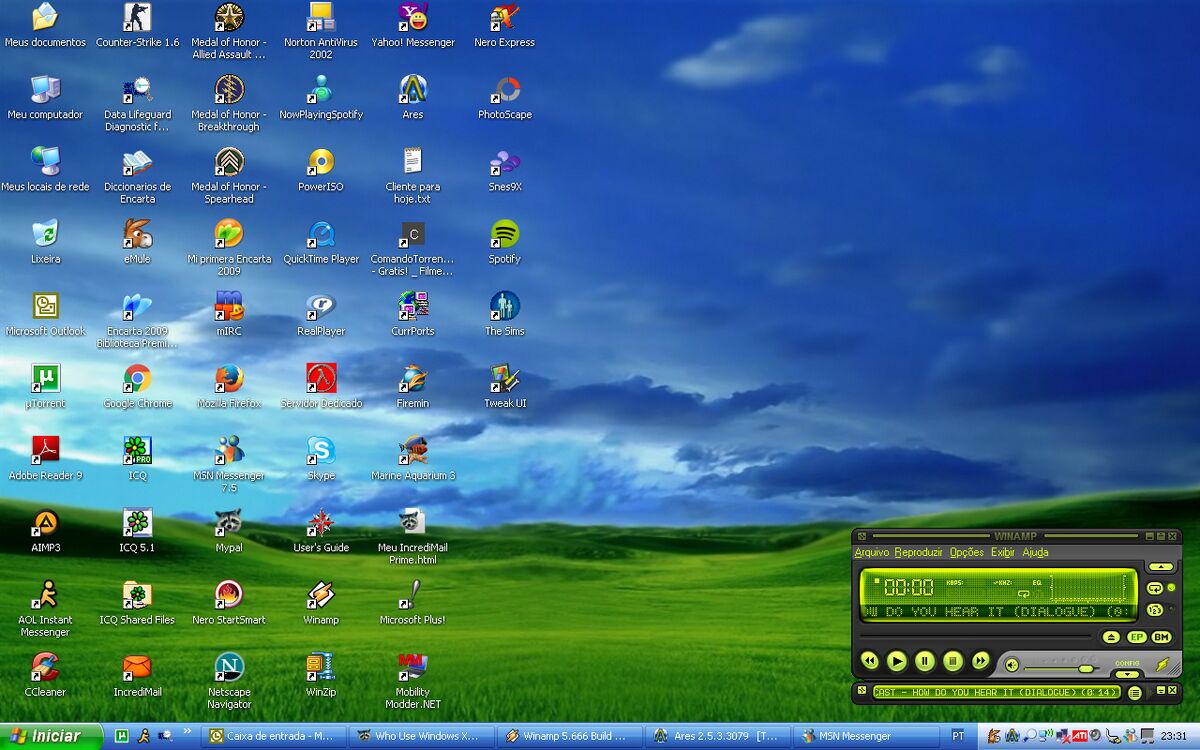Image resolution: width=1200 pixels, height=750 pixels.
Task: Click the Winamp play button
Action: coord(897,661)
